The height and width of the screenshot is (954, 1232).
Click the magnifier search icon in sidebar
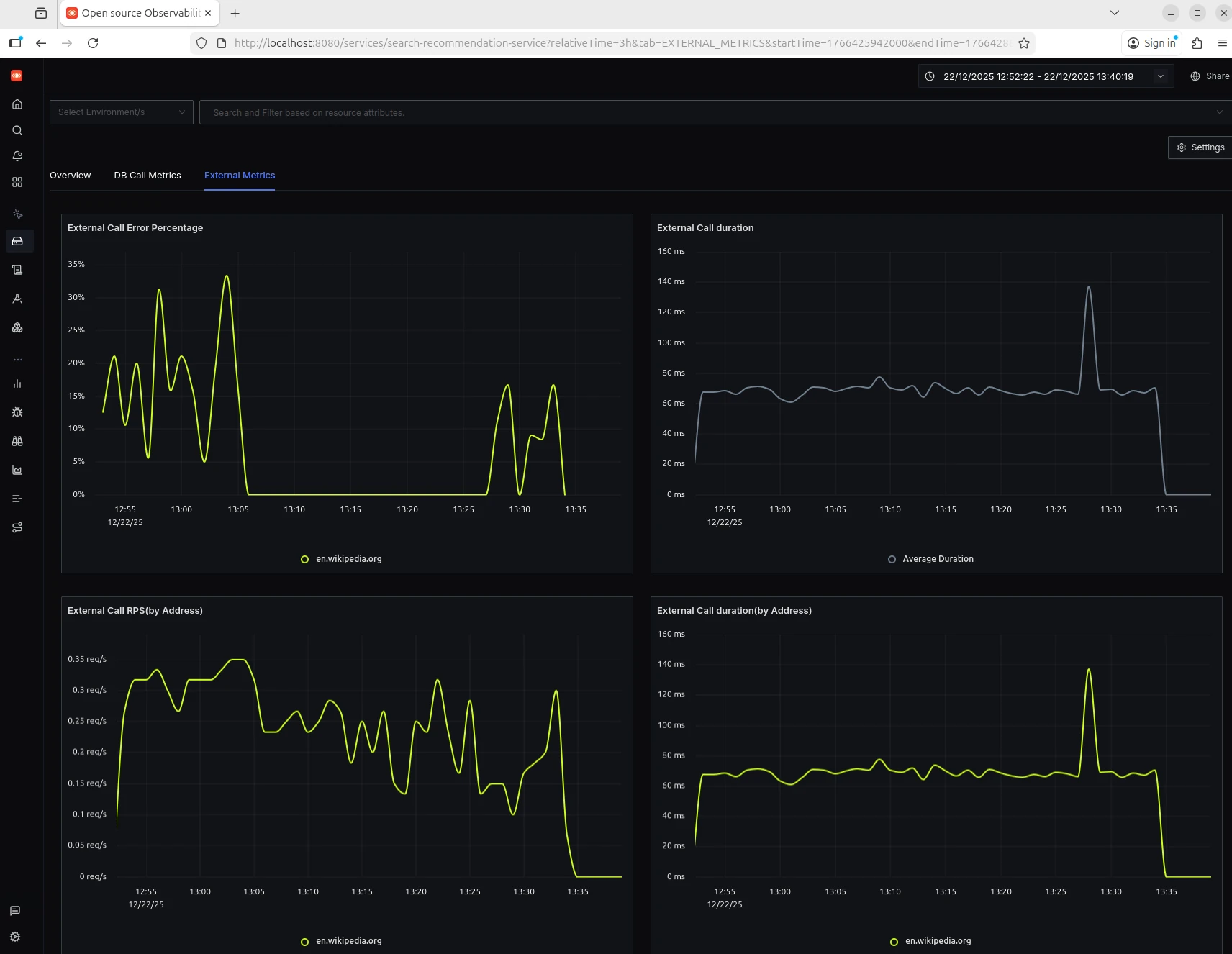[x=17, y=130]
